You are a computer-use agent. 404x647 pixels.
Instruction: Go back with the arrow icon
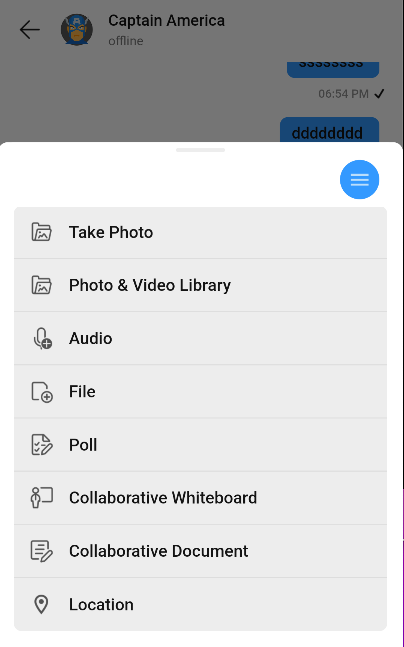(30, 30)
